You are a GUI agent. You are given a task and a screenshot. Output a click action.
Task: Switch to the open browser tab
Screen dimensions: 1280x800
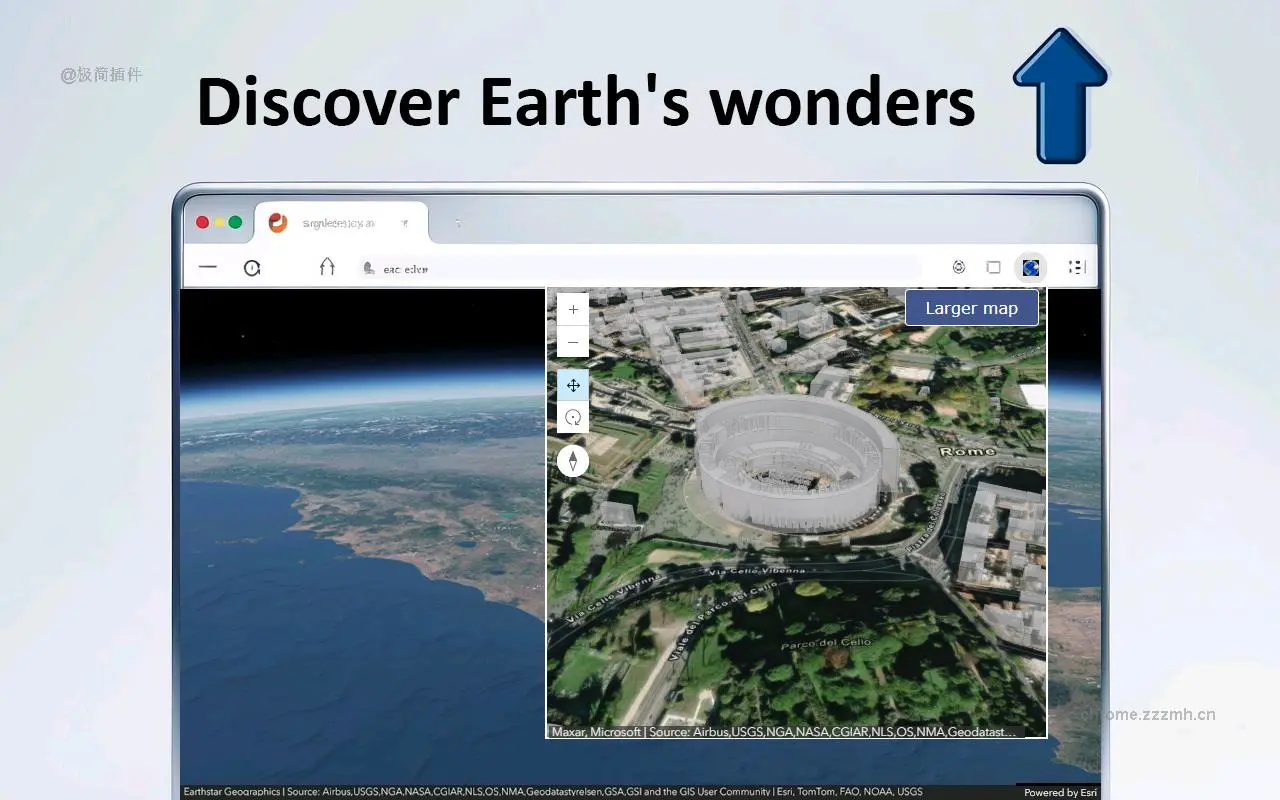pos(340,221)
